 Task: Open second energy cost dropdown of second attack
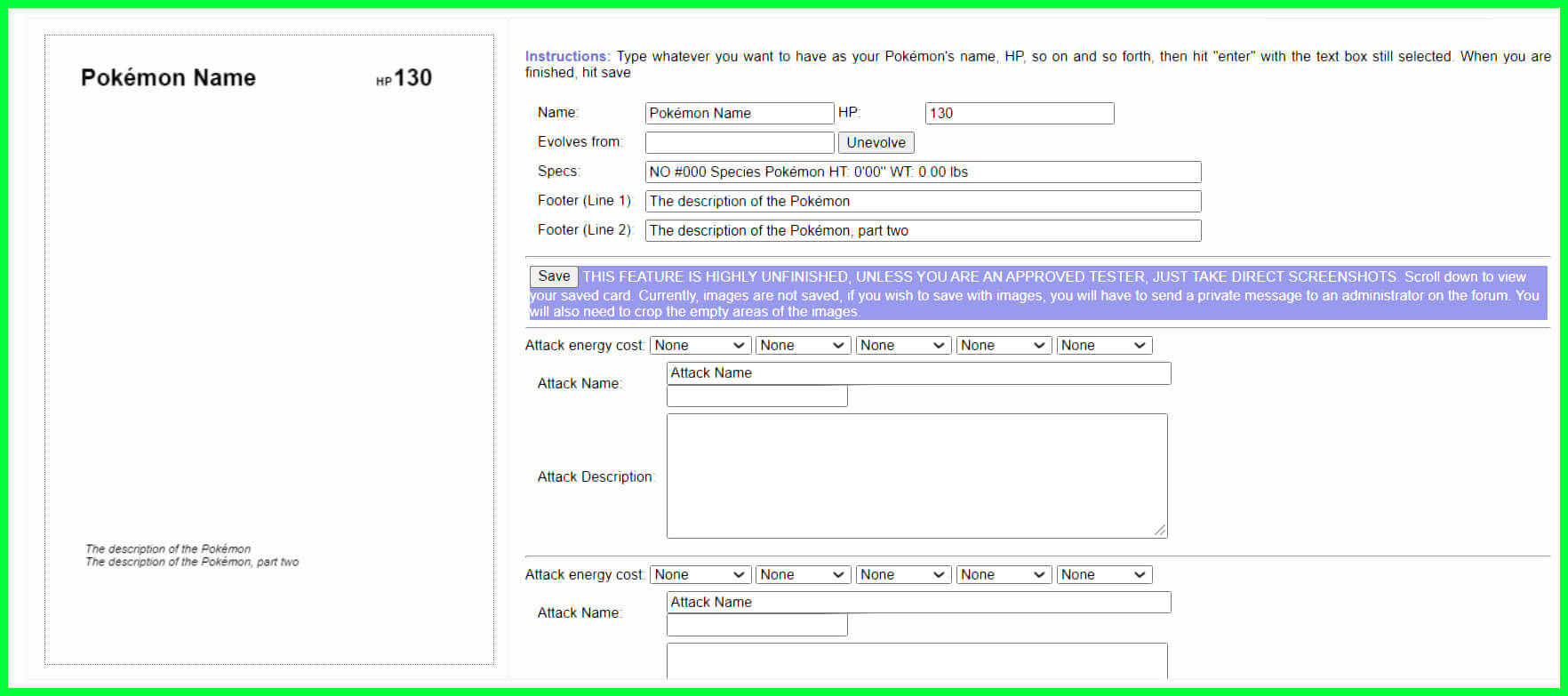coord(804,574)
